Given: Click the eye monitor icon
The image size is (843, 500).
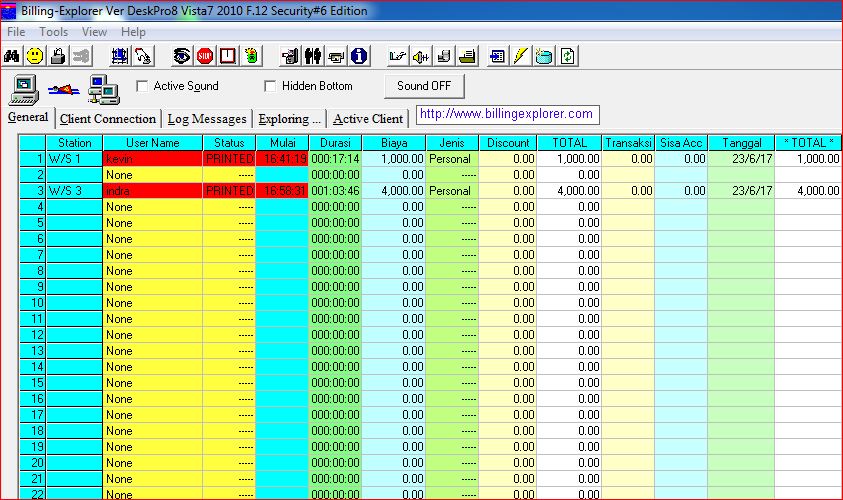Looking at the screenshot, I should pos(181,56).
